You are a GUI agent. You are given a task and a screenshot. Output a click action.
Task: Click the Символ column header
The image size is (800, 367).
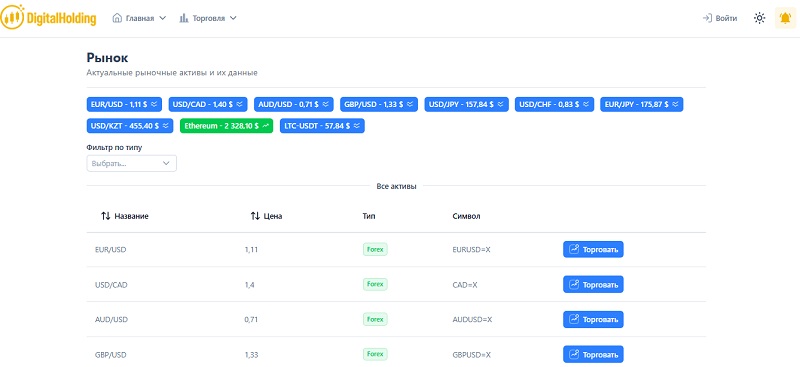[x=466, y=216]
